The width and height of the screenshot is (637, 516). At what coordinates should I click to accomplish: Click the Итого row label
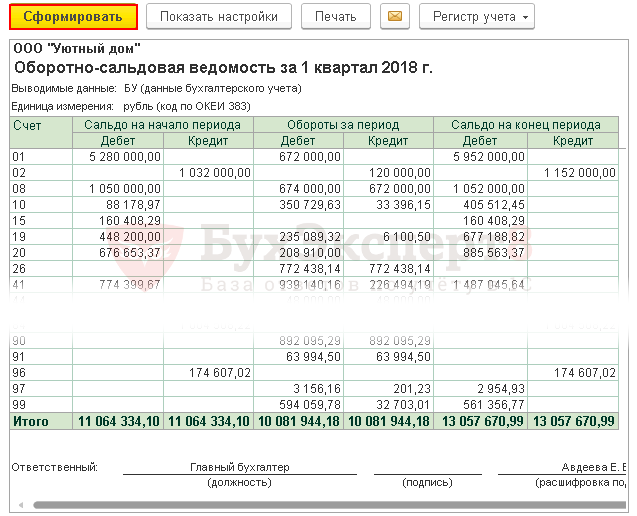click(31, 421)
